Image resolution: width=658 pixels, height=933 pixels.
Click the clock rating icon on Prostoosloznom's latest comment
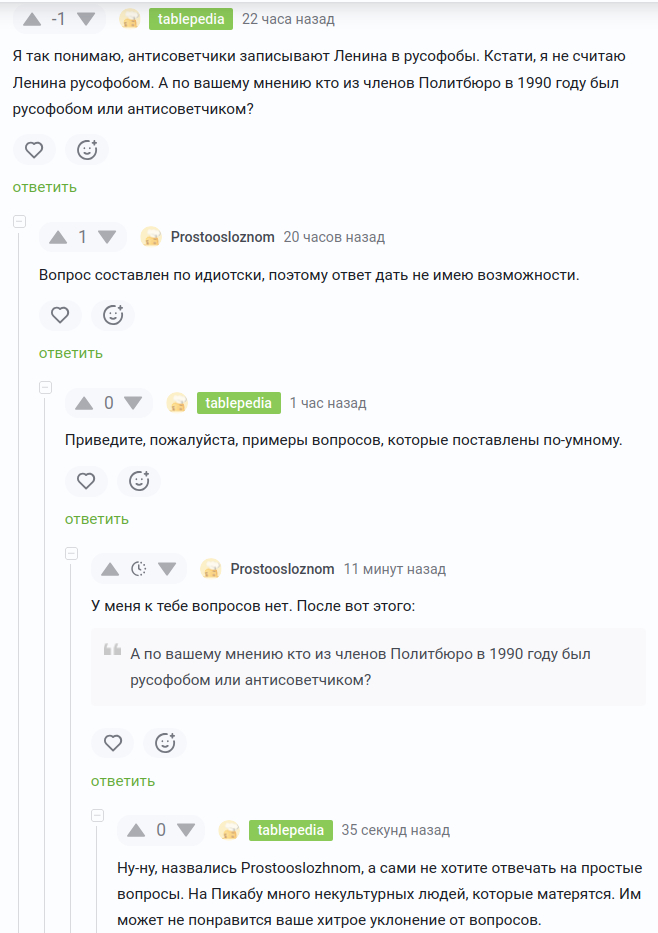pyautogui.click(x=137, y=568)
